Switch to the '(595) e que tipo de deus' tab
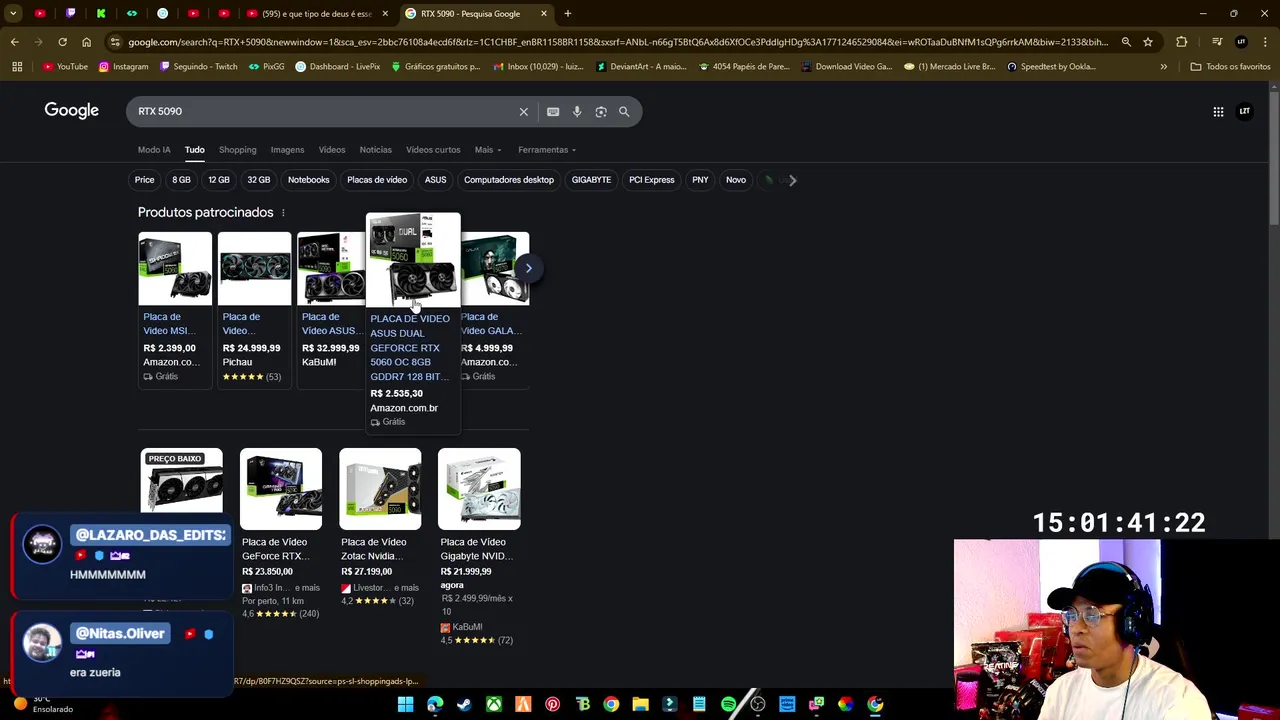 coord(316,14)
